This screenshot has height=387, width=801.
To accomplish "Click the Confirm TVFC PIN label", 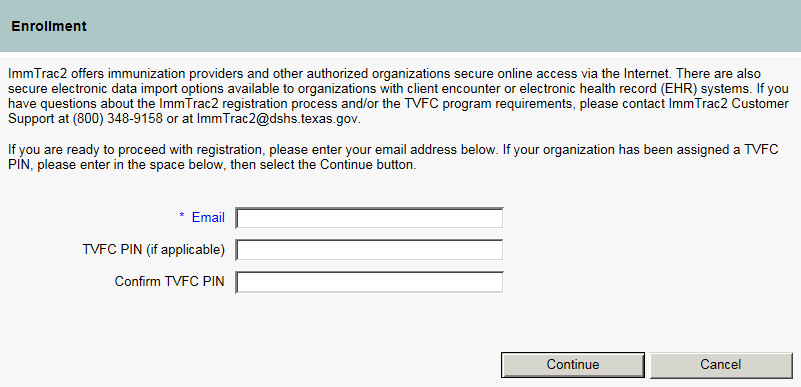I will [170, 281].
